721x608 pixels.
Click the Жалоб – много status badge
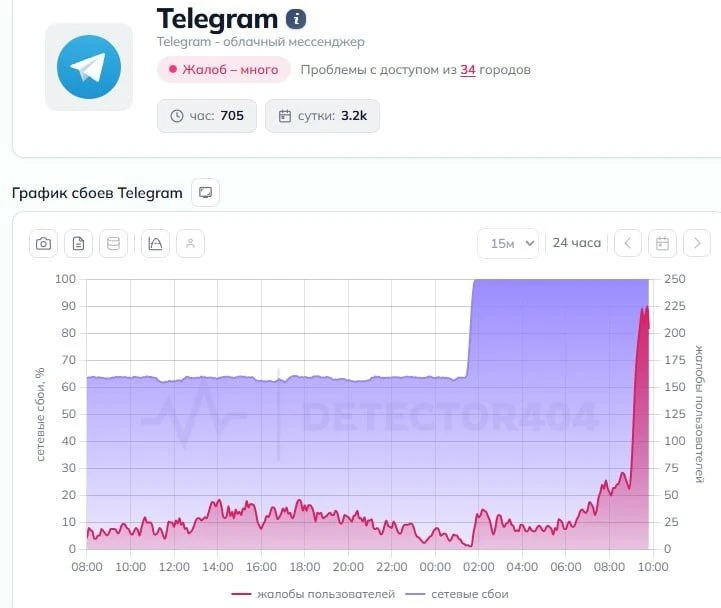point(224,69)
